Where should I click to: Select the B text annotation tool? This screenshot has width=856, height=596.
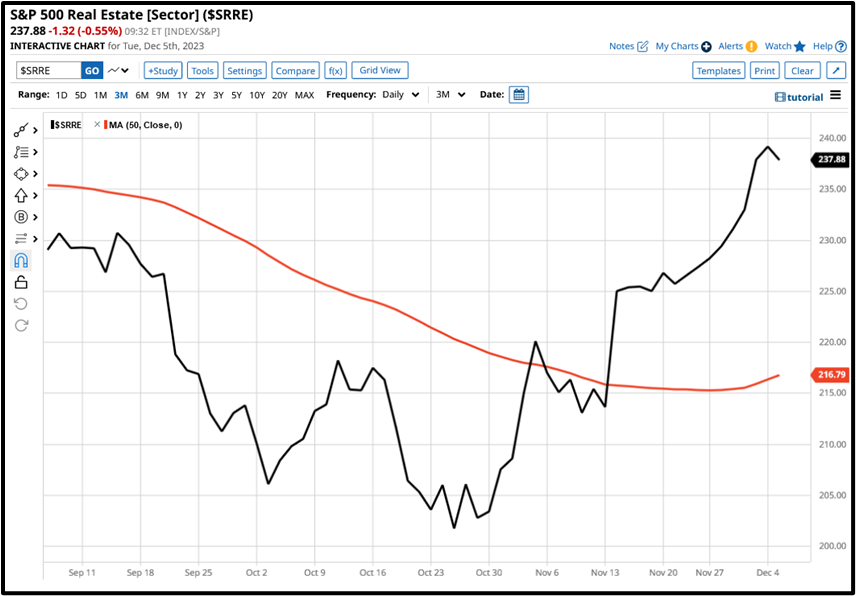point(20,217)
